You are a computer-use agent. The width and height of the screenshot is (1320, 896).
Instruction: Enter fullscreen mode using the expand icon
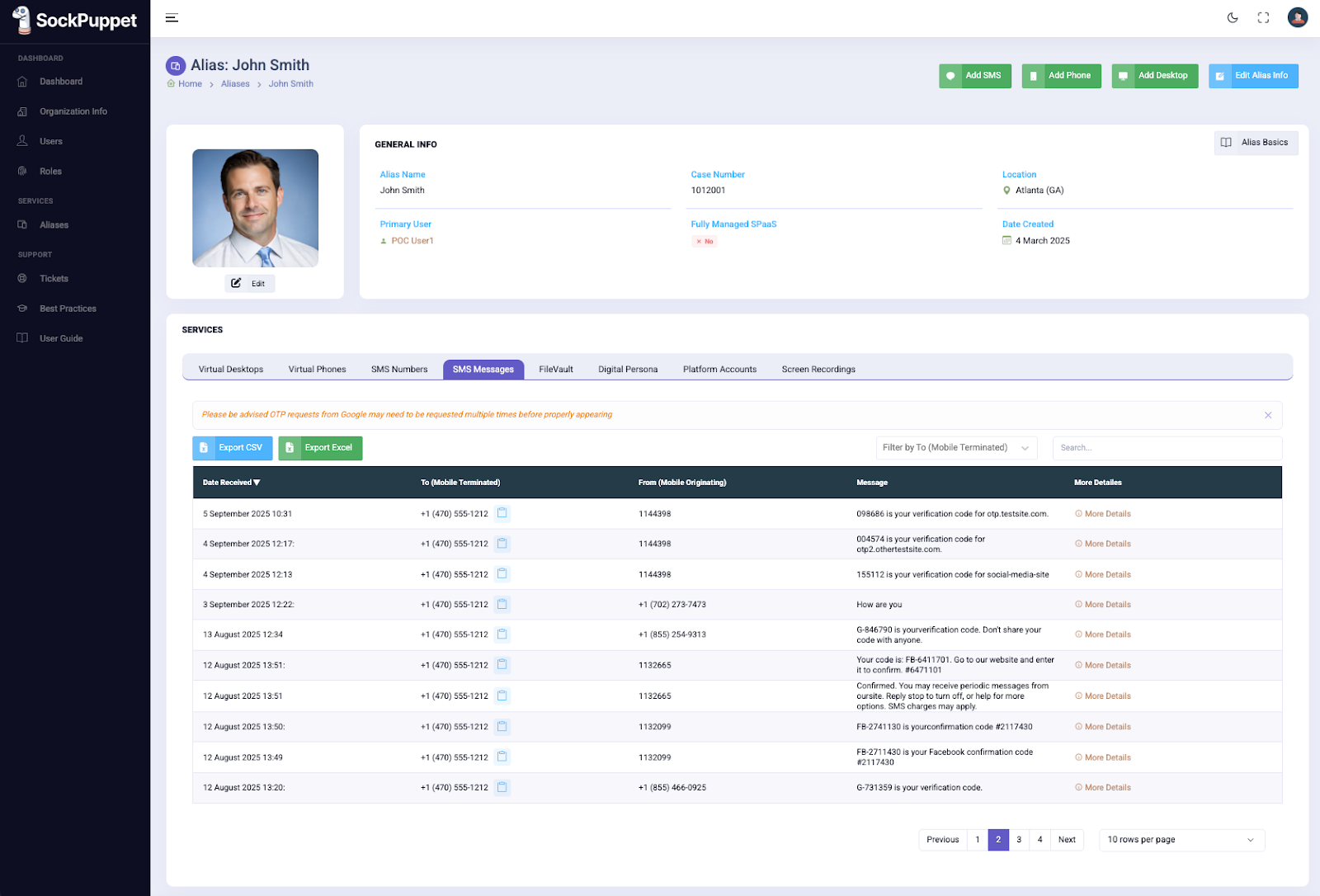coord(1263,18)
